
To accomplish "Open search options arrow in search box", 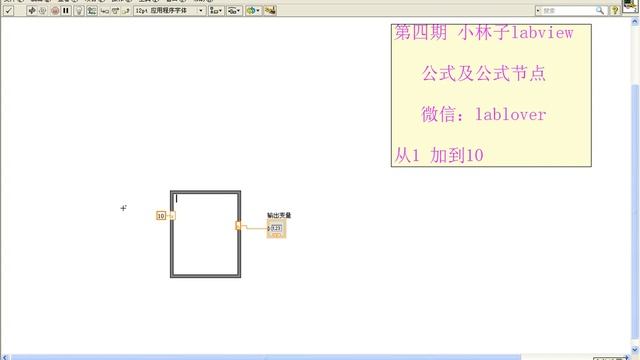I will (538, 11).
